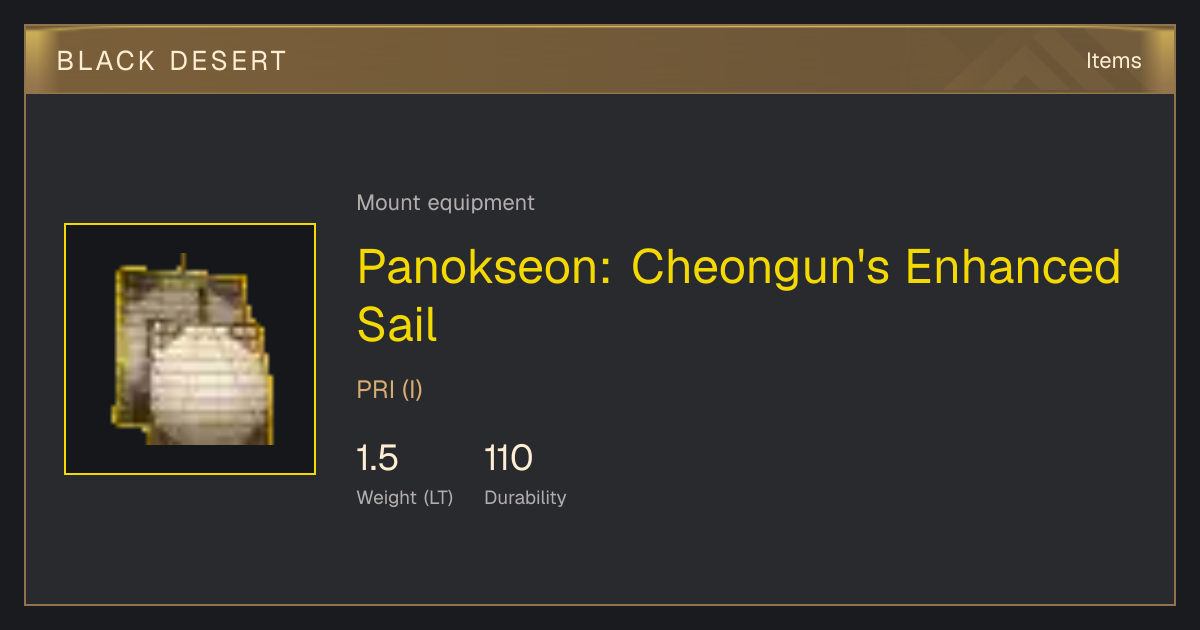Image resolution: width=1200 pixels, height=630 pixels.
Task: Open the Items link in the header
Action: [x=1113, y=61]
